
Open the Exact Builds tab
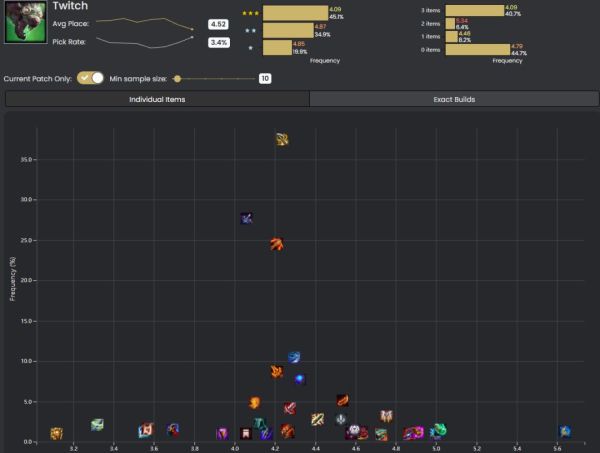click(452, 100)
